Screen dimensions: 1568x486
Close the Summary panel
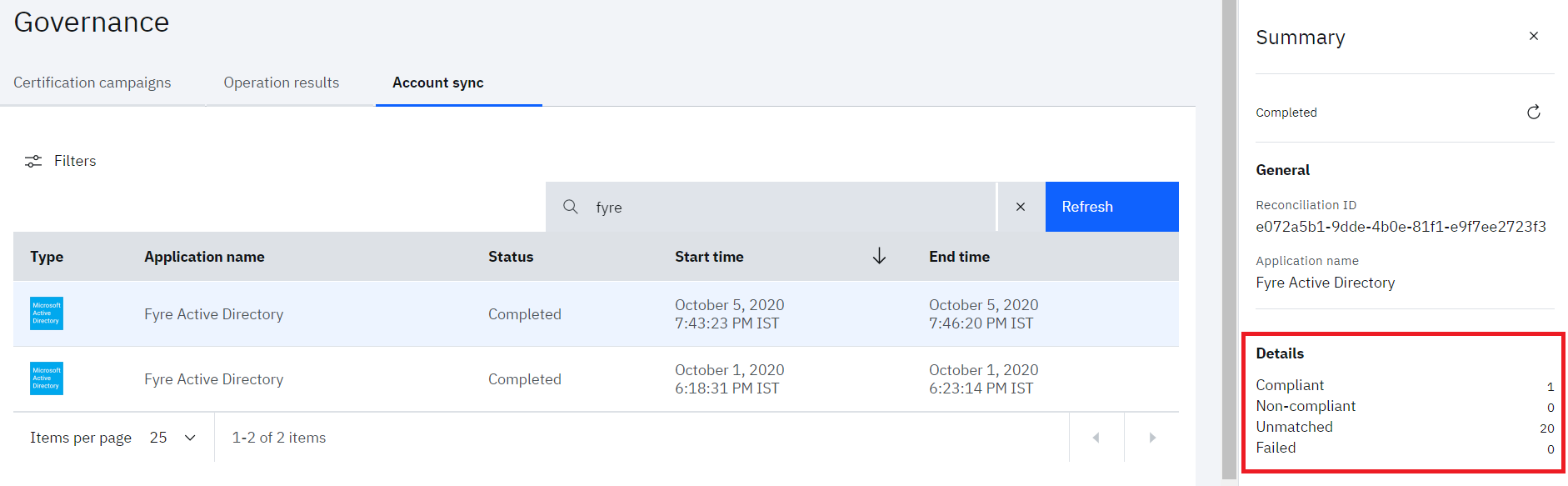click(1534, 37)
